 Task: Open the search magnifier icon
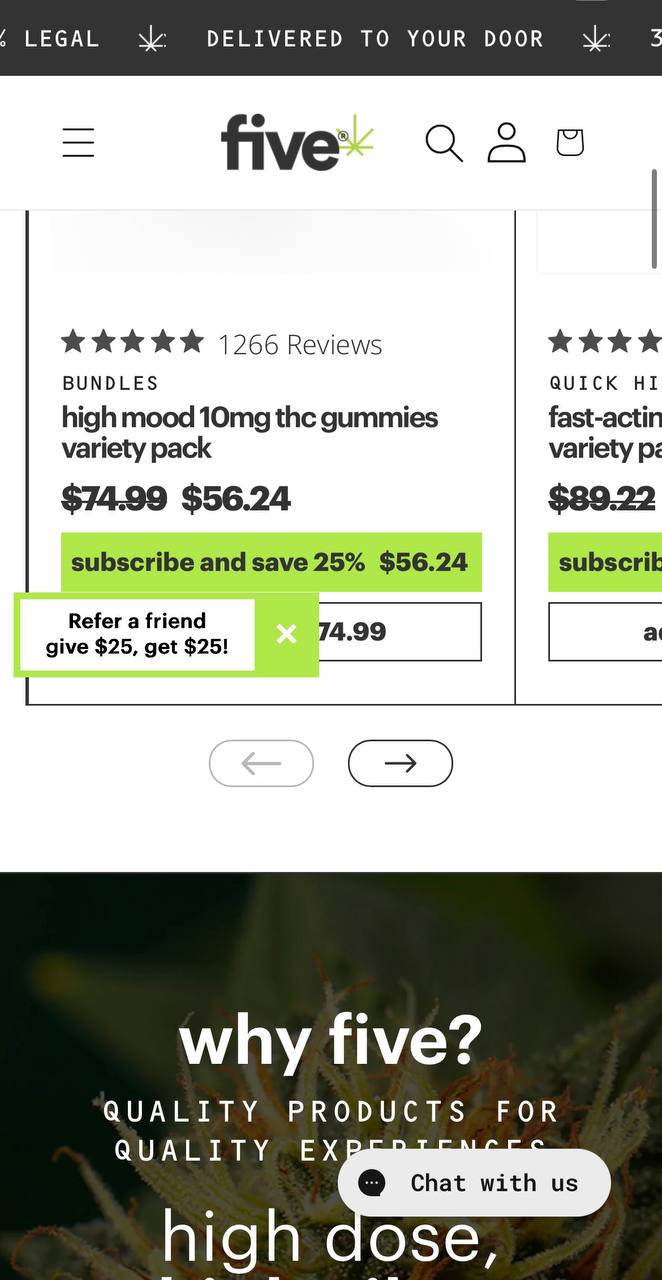coord(443,143)
